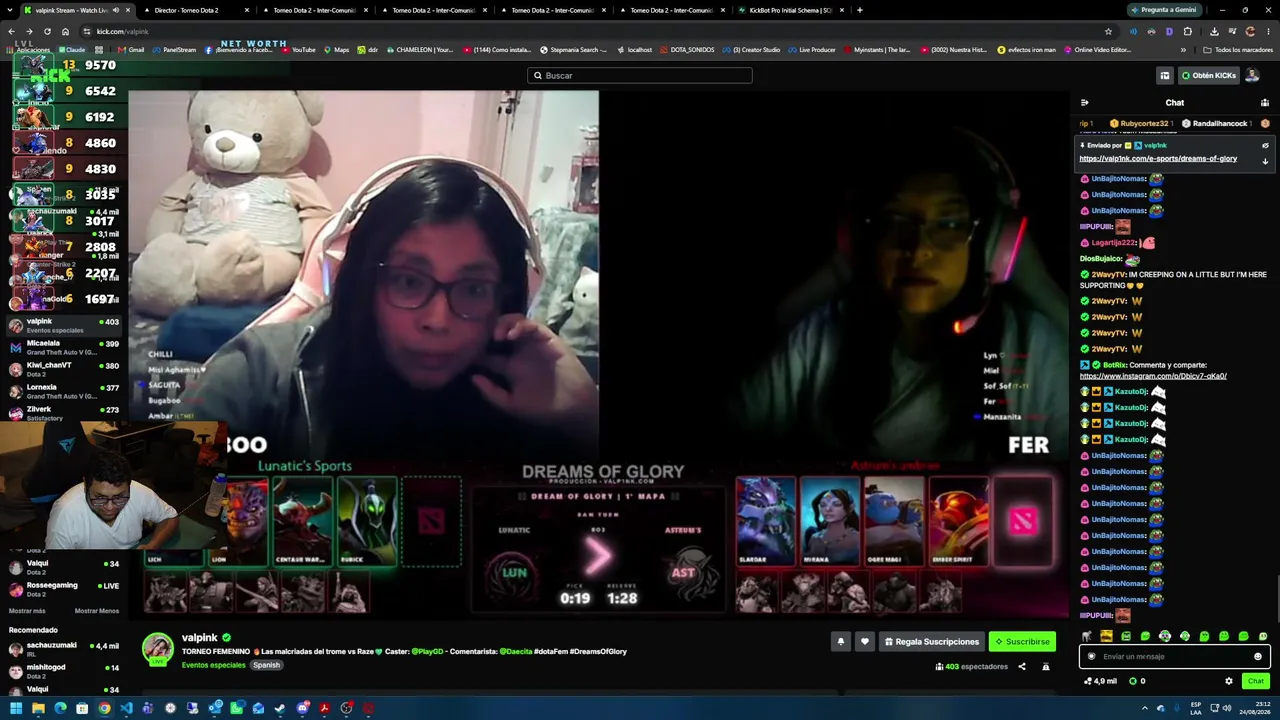This screenshot has width=1280, height=720.
Task: Open Chrome from the taskbar
Action: 104,708
